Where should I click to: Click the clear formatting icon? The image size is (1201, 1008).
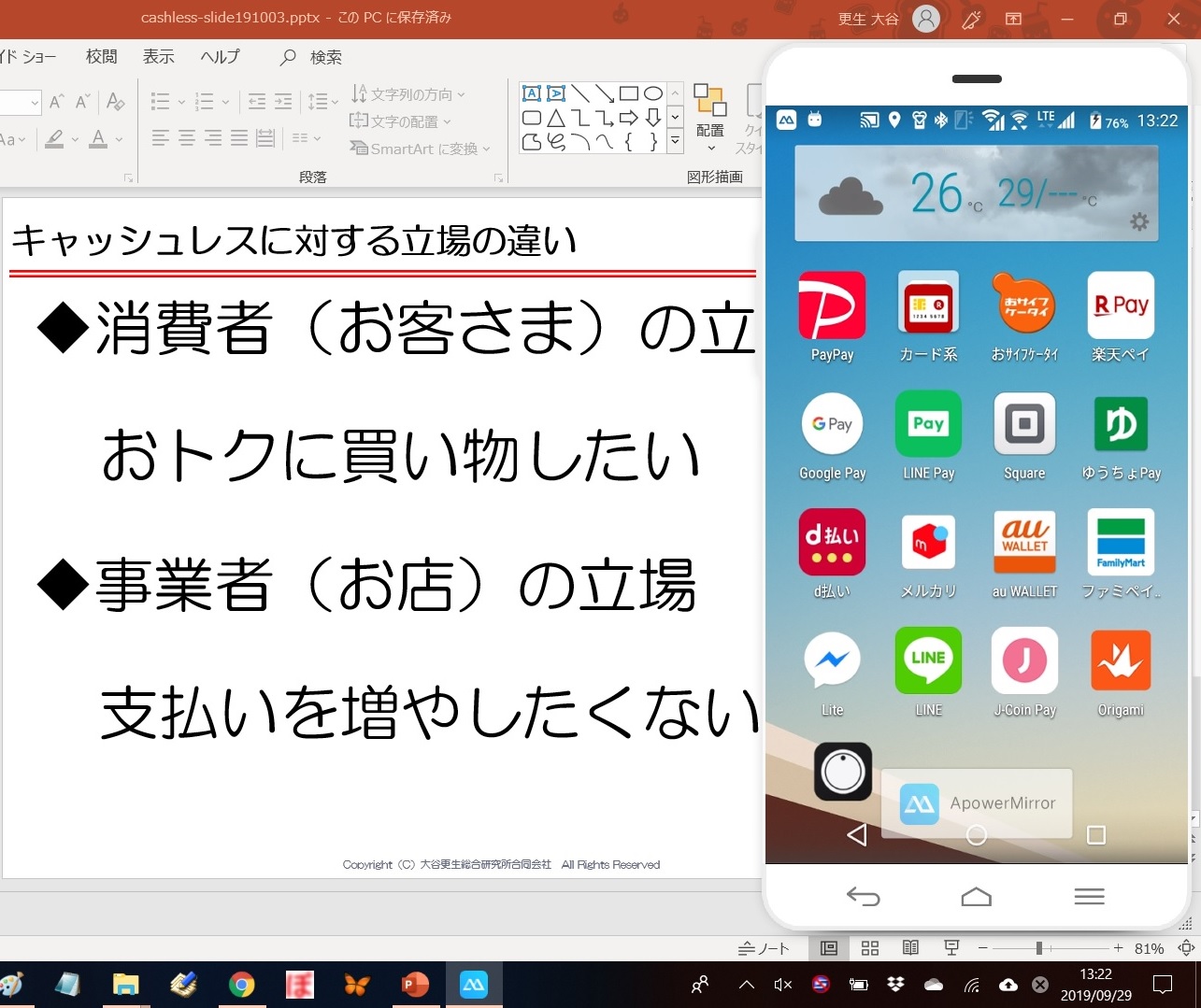tap(116, 101)
